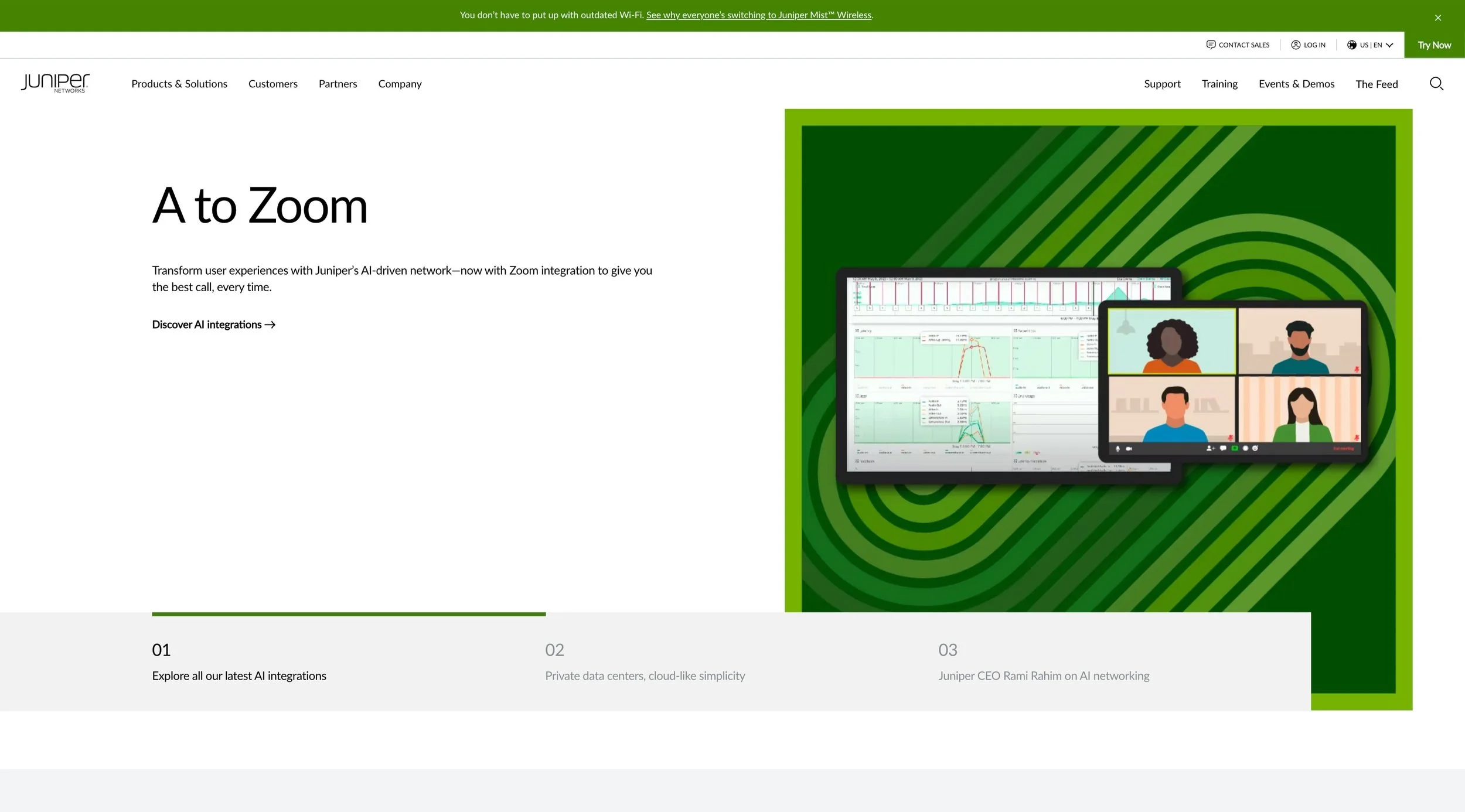
Task: Click the arrow after Discover AI integrations
Action: click(270, 325)
